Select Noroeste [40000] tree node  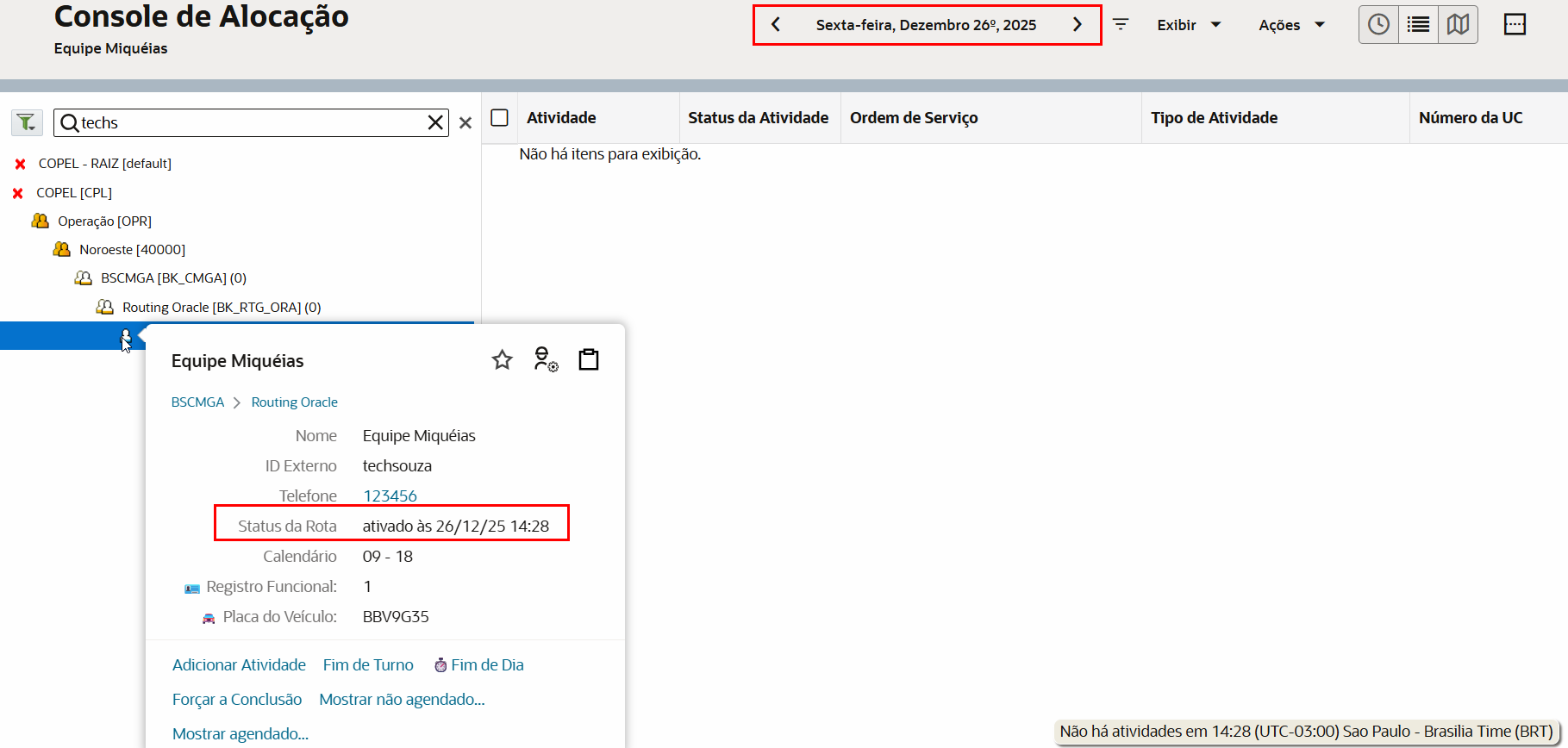click(132, 250)
